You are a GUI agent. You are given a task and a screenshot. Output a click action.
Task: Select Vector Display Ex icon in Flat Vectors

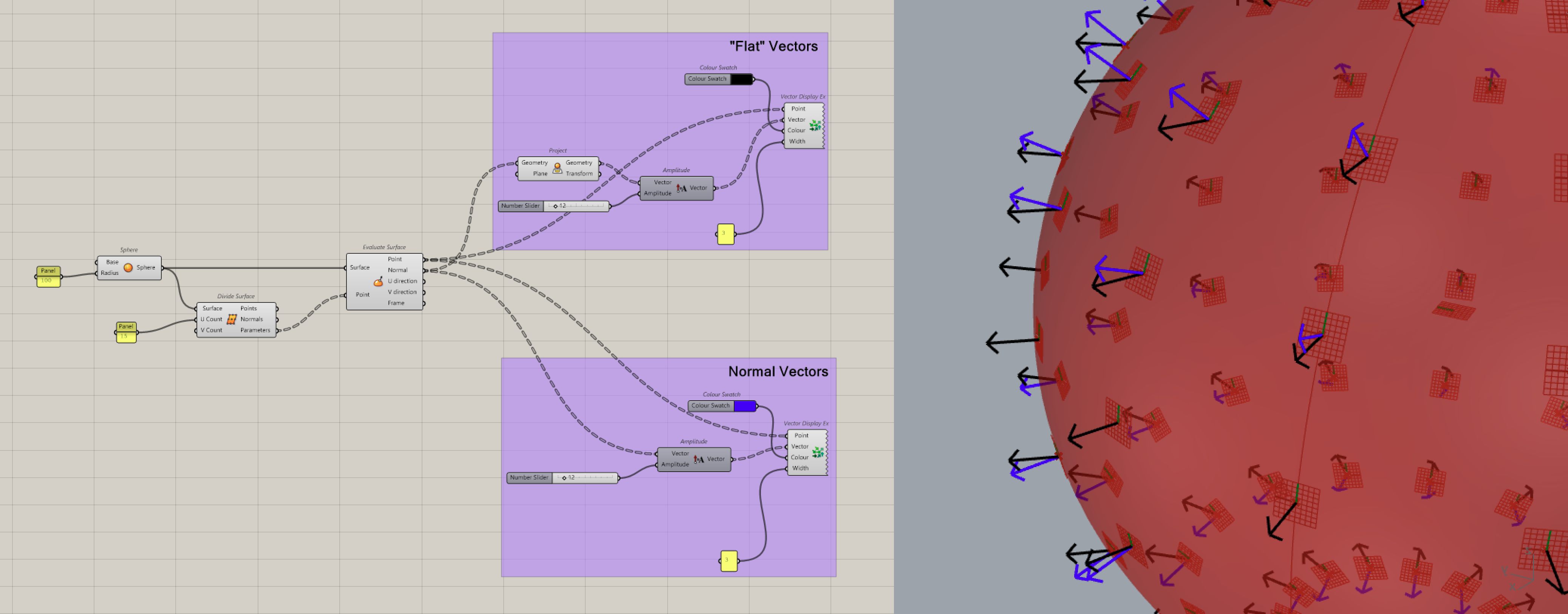coord(815,126)
